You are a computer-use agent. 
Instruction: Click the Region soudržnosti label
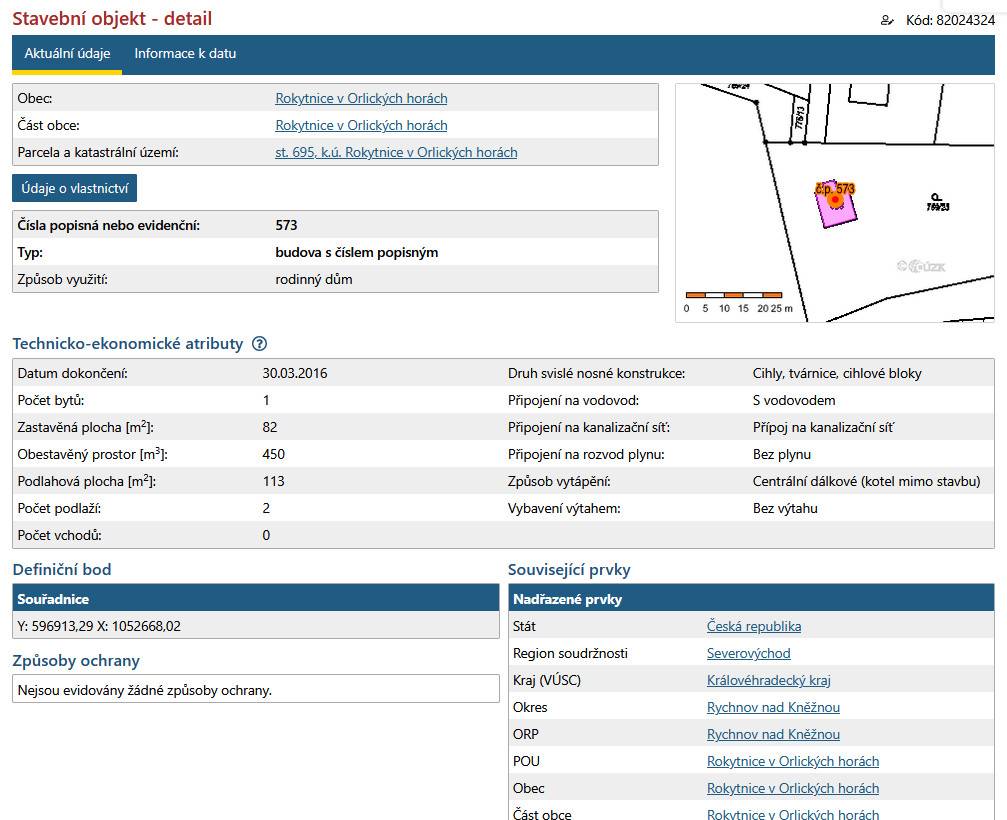point(570,653)
